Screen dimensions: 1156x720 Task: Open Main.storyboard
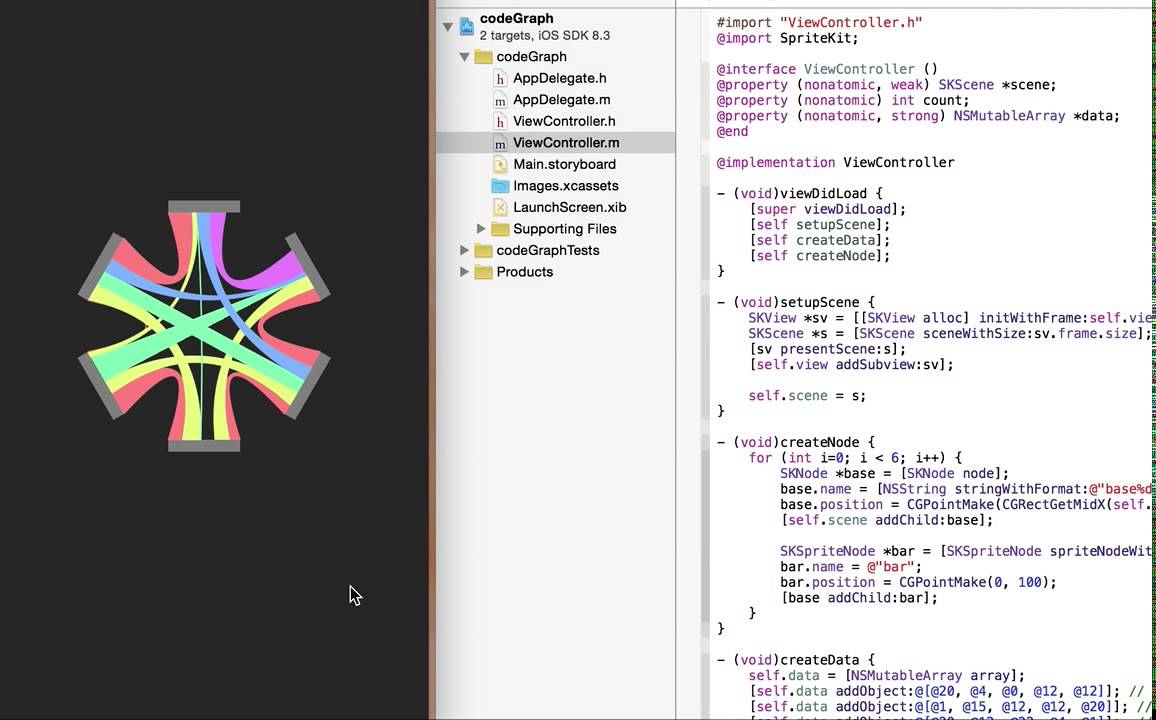[x=565, y=164]
